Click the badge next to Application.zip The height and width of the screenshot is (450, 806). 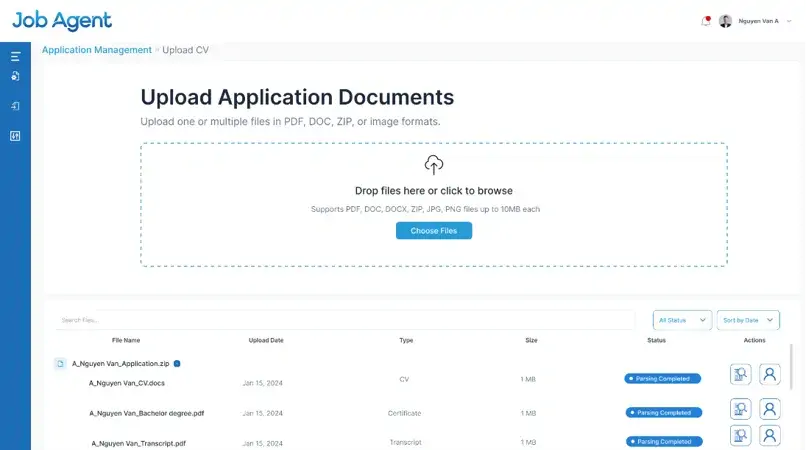pos(177,364)
